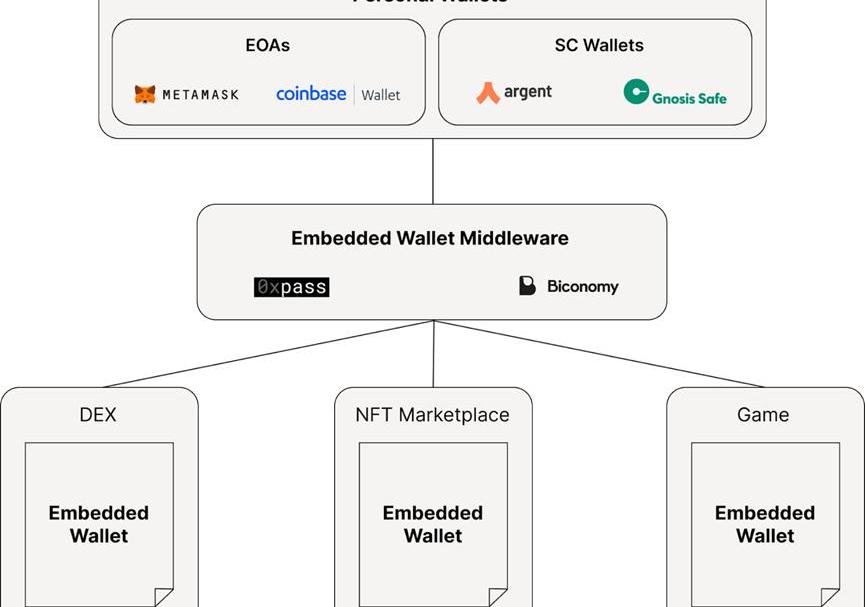
Task: Click the Biconomy name text
Action: pyautogui.click(x=582, y=287)
